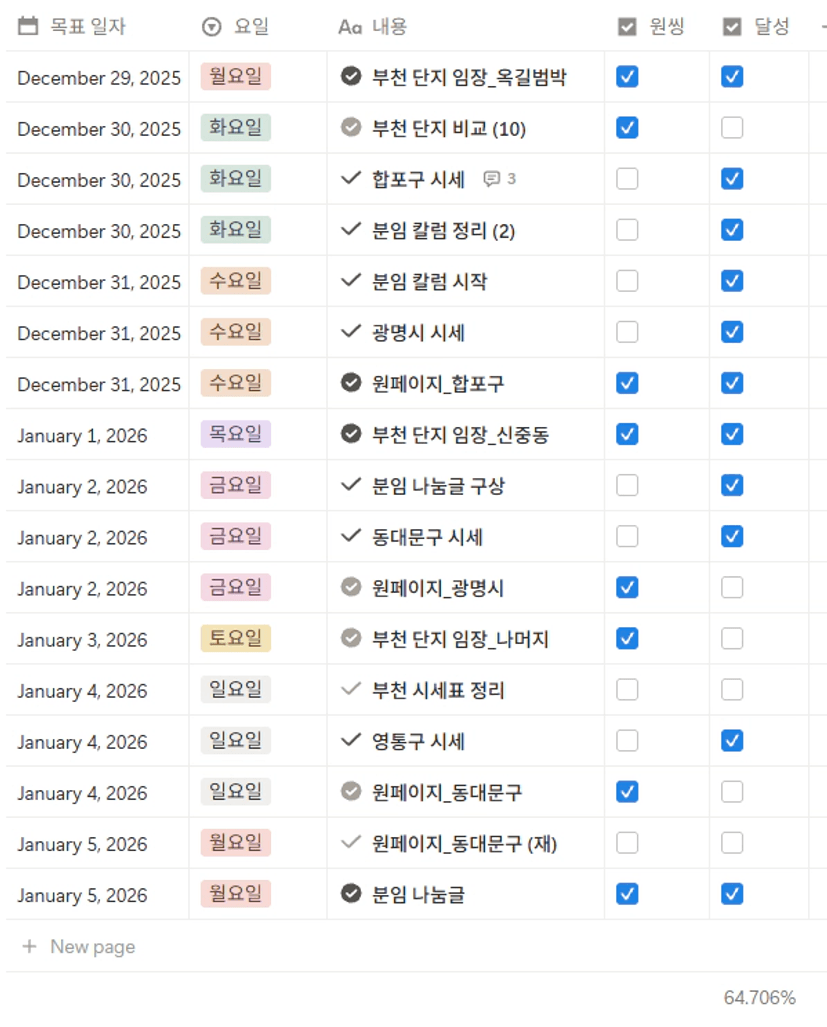Open 요일 tag dropdown for 부천 단지 임장_신중동
The height and width of the screenshot is (1027, 827).
click(236, 434)
